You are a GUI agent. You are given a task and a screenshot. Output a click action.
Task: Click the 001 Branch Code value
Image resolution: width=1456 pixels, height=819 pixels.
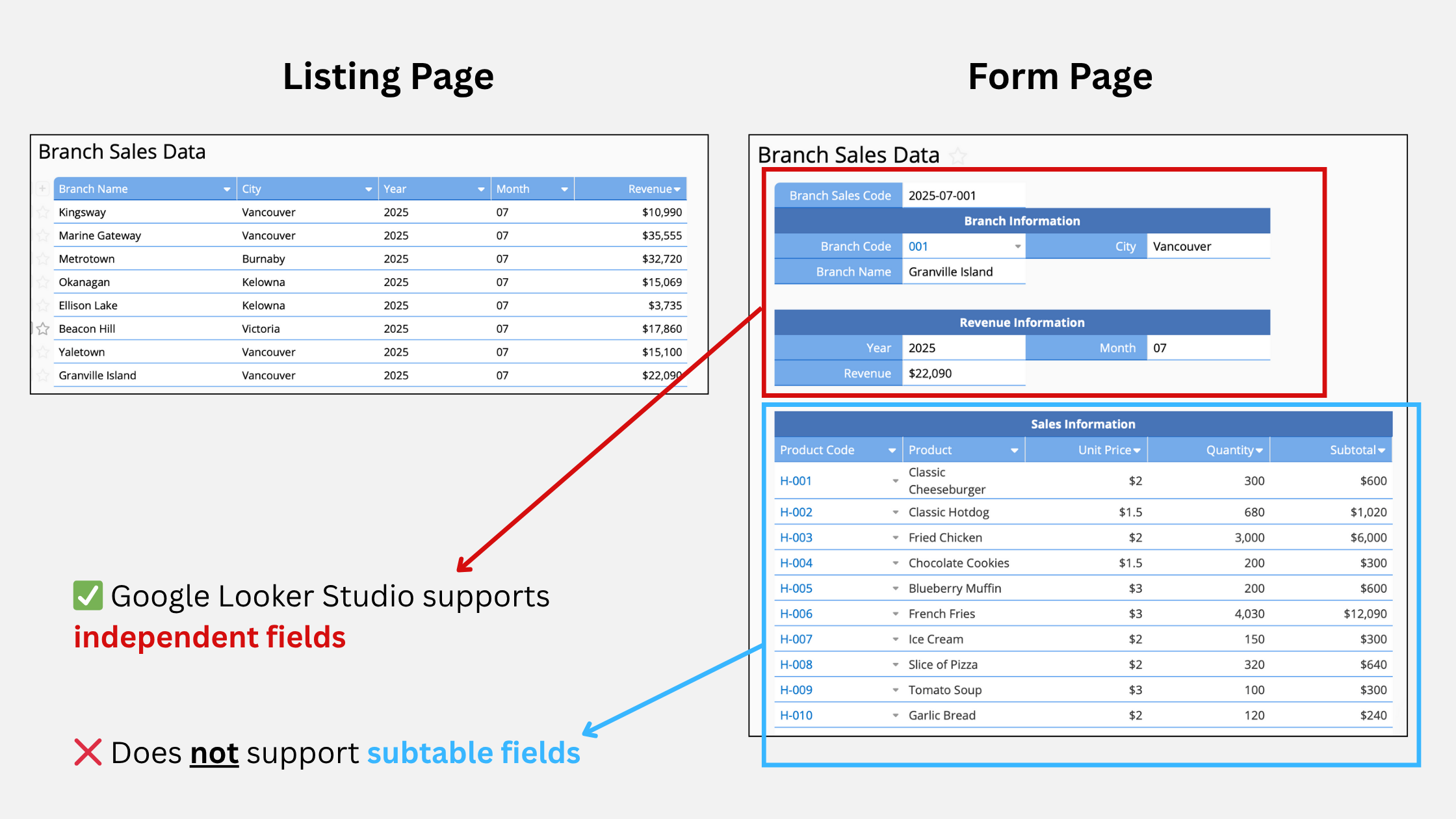918,246
